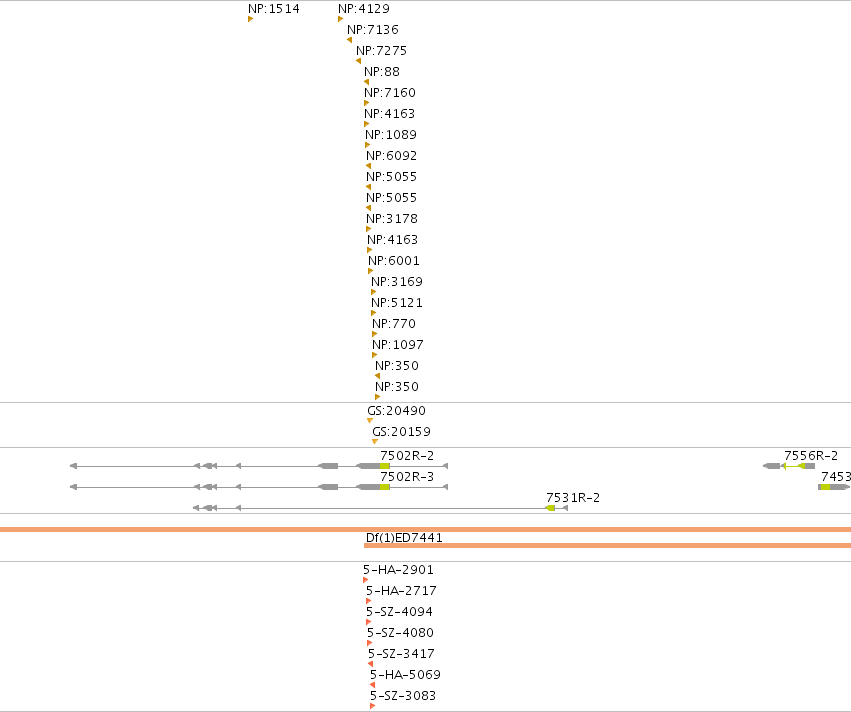Select the 5-SZ-3083 insertion feature

point(372,706)
